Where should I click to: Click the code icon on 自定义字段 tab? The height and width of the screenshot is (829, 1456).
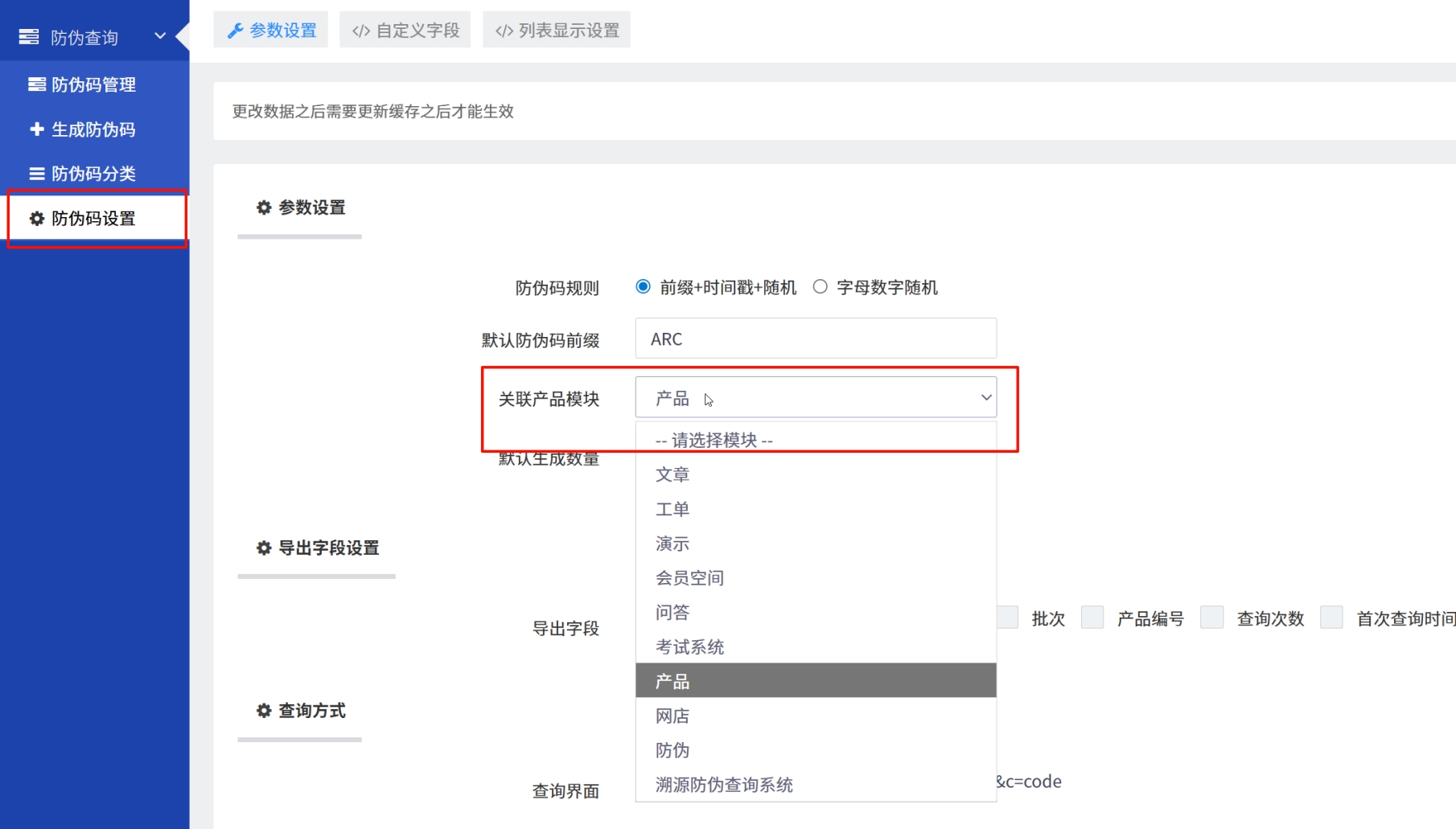pyautogui.click(x=361, y=31)
